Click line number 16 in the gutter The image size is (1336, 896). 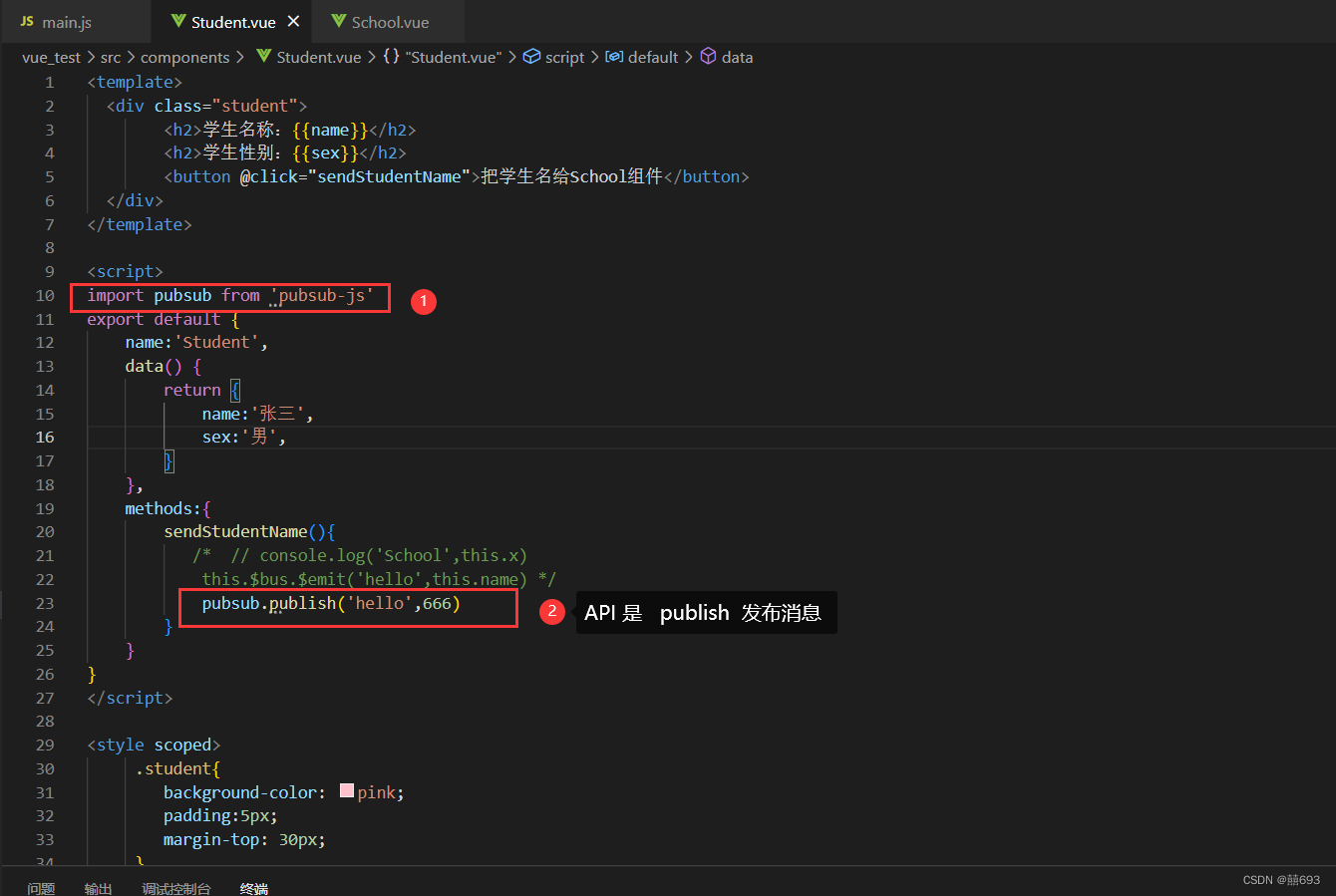(x=44, y=437)
